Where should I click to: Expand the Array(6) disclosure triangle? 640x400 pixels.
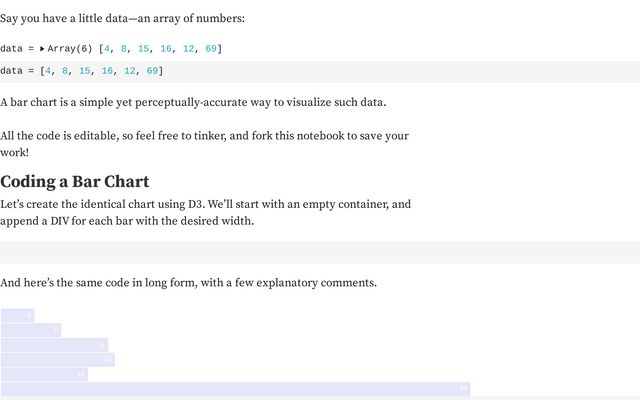tap(42, 49)
